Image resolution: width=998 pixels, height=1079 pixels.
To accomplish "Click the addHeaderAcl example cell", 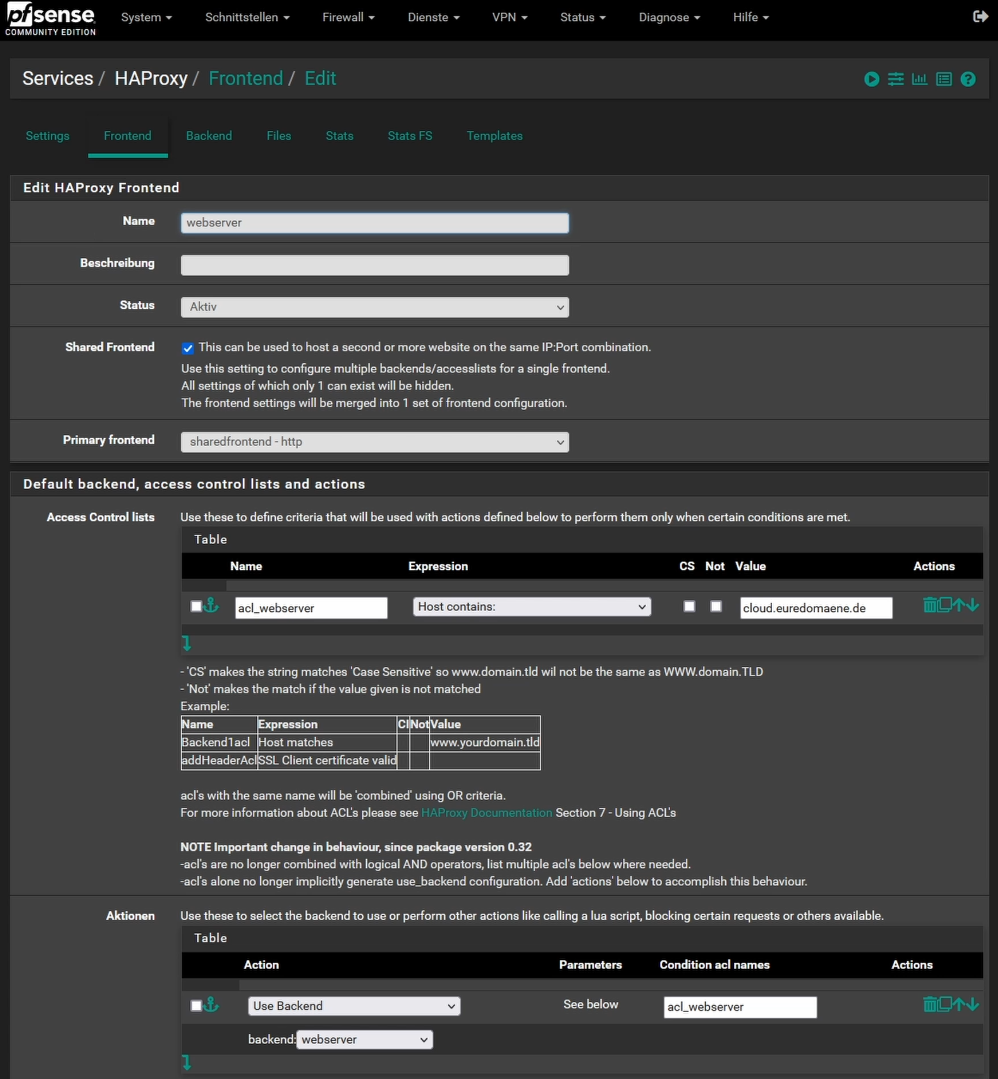I will [219, 760].
